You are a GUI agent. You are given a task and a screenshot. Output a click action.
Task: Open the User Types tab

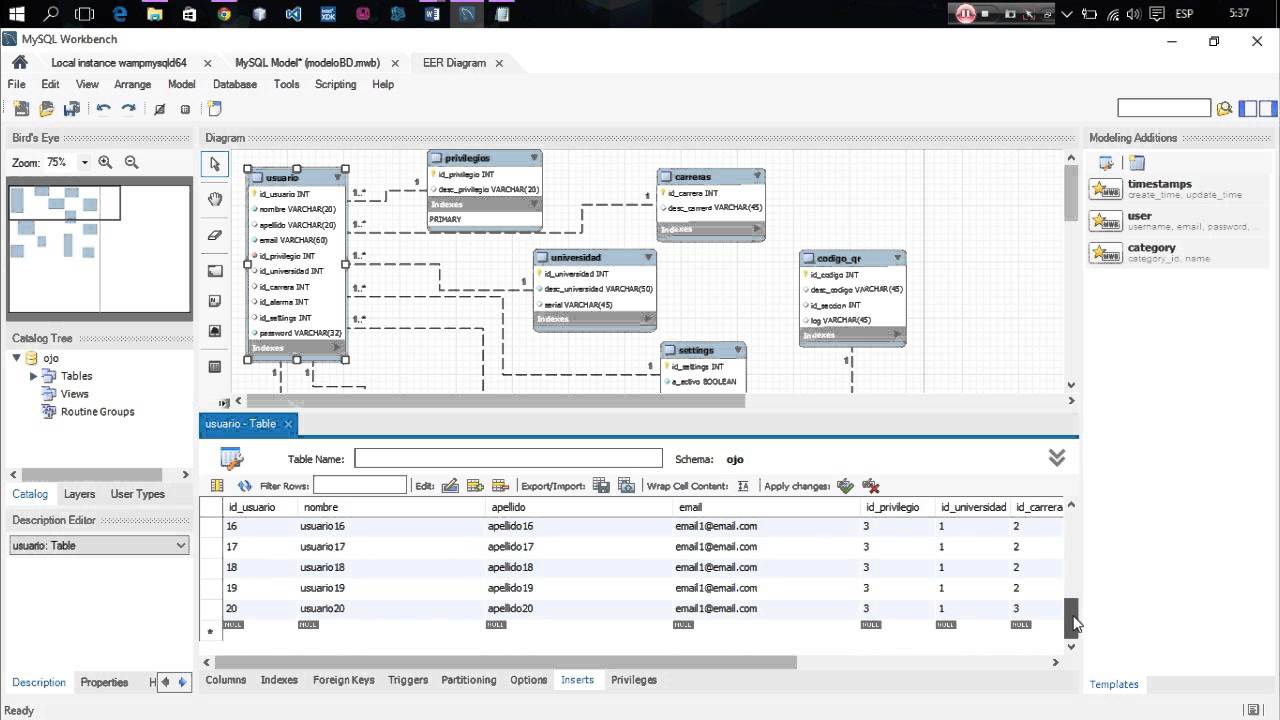coord(137,494)
